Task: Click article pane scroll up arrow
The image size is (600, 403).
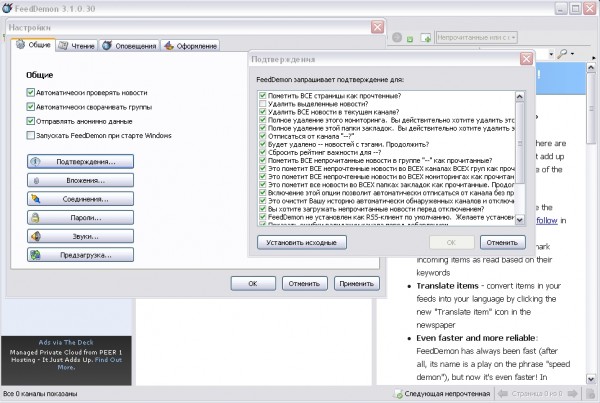Action: [591, 68]
